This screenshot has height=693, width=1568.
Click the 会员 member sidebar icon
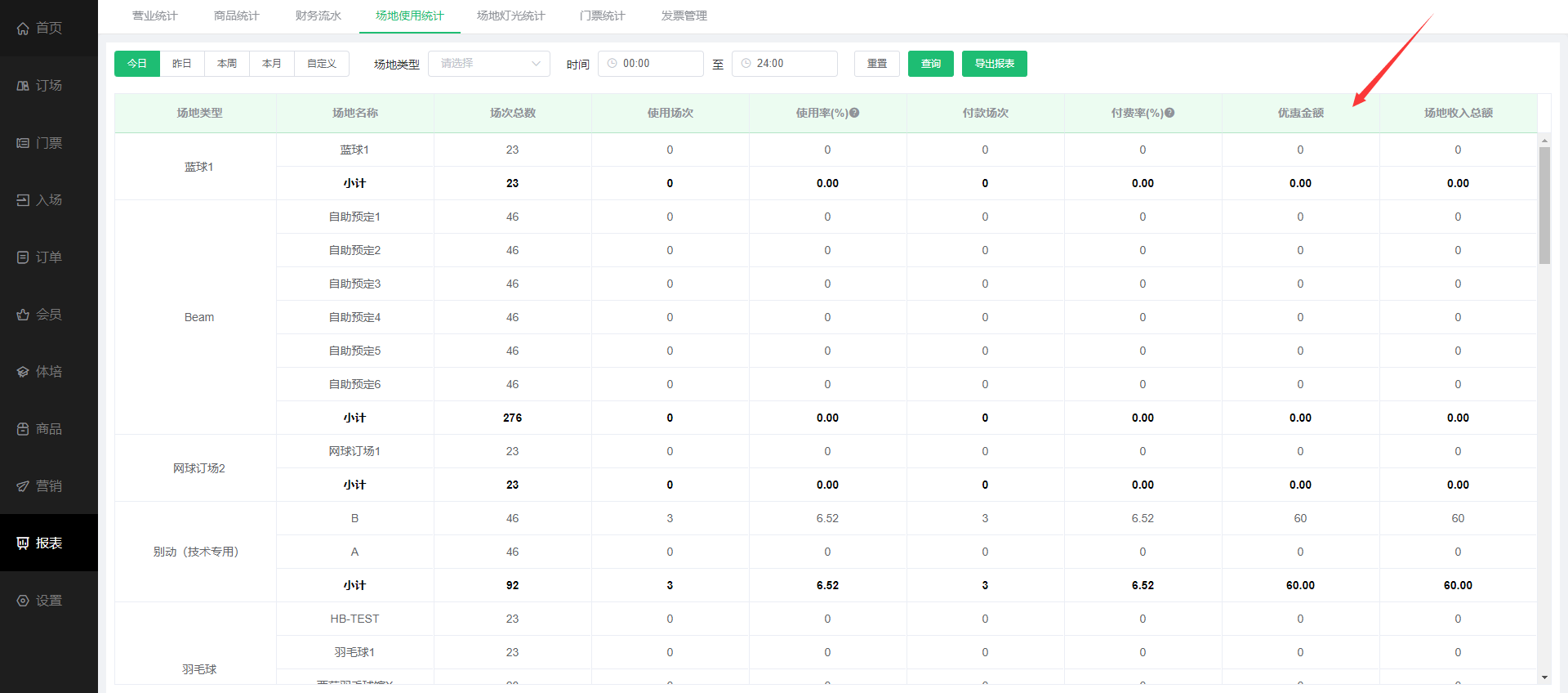pos(23,315)
